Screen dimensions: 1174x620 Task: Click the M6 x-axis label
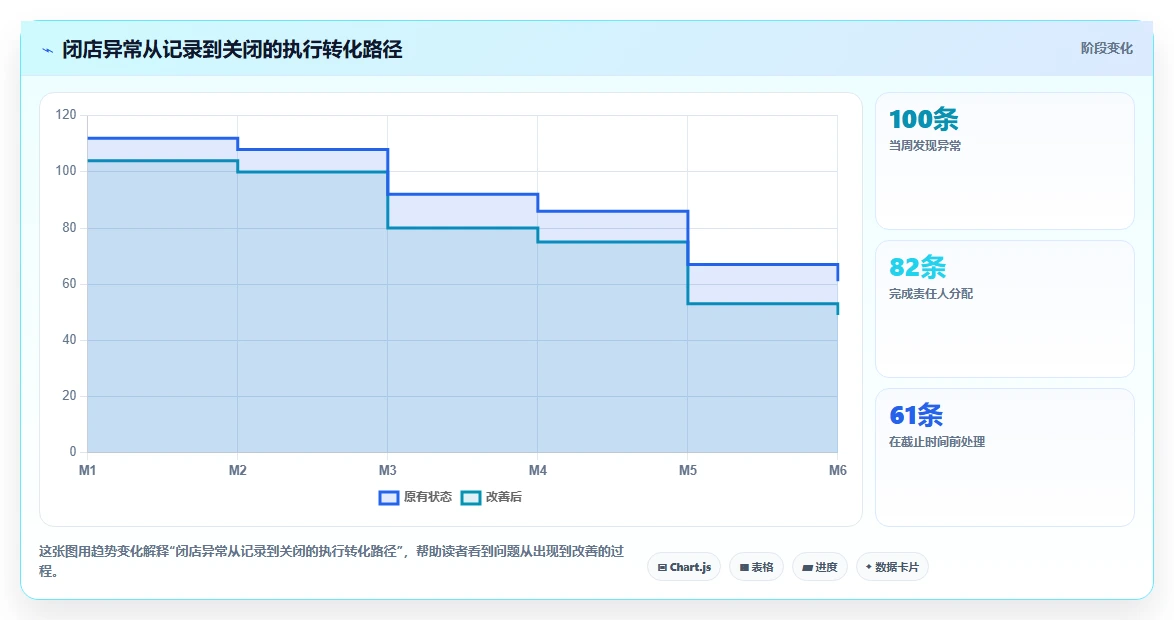837,470
